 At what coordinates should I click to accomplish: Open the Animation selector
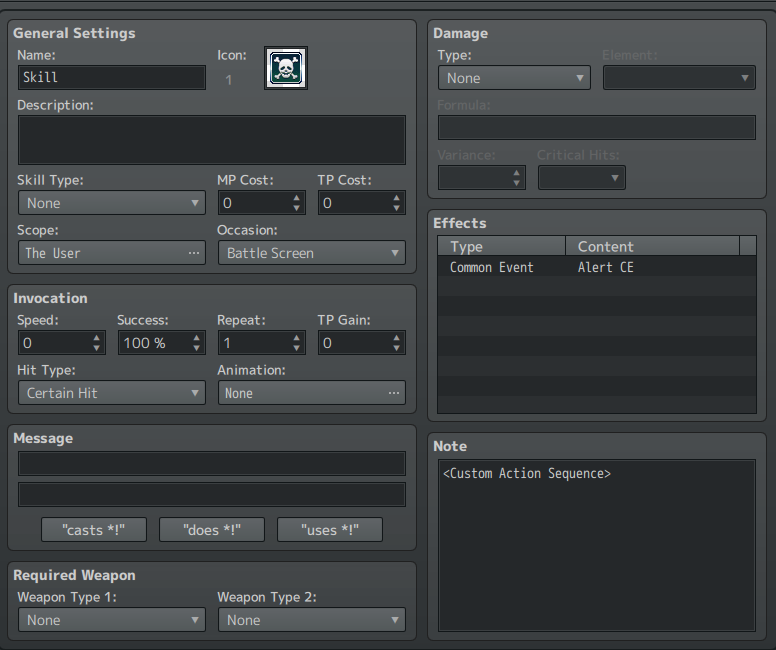[x=312, y=393]
